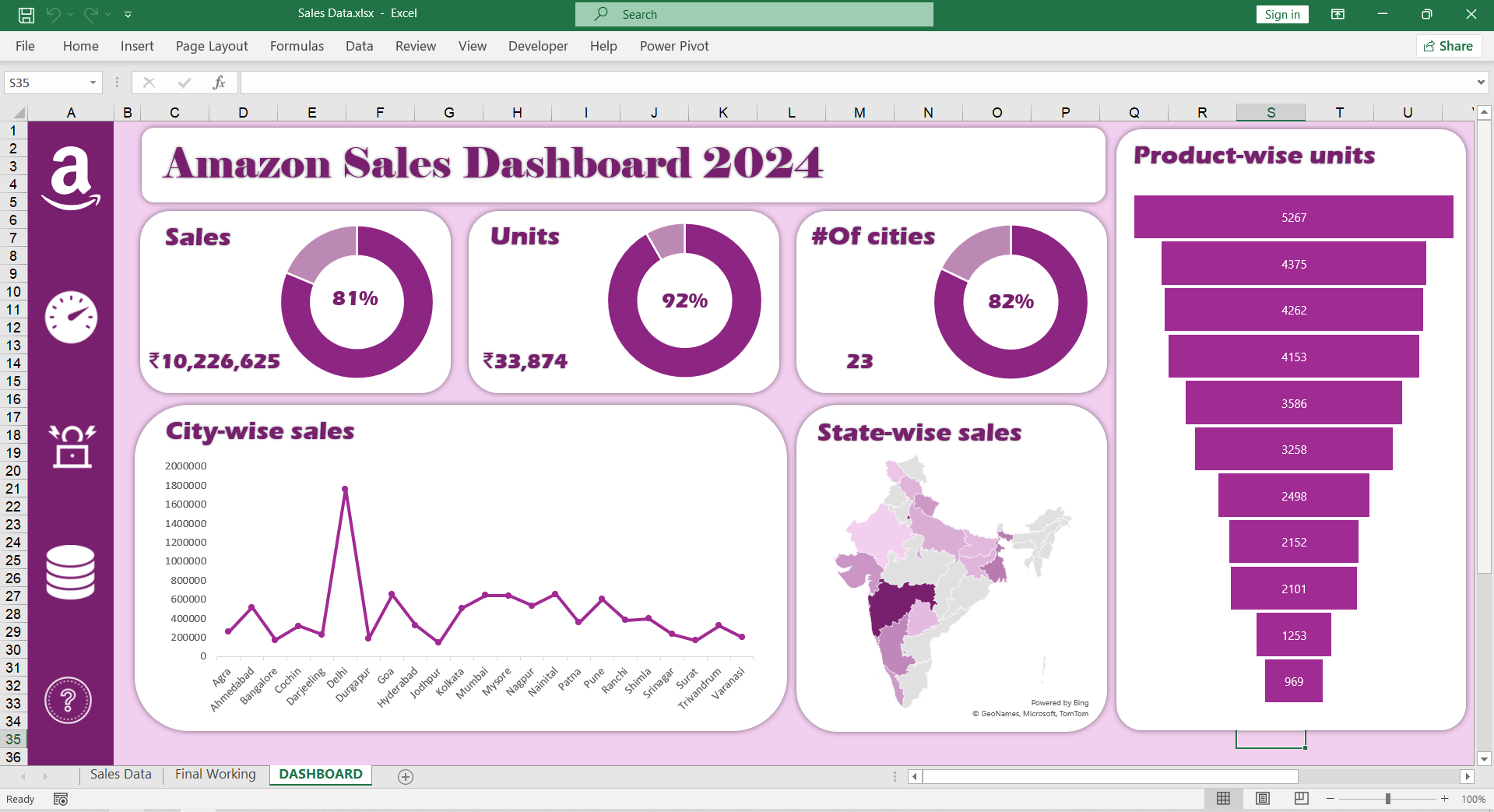Click the database stack icon in sidebar
This screenshot has width=1494, height=812.
click(71, 572)
